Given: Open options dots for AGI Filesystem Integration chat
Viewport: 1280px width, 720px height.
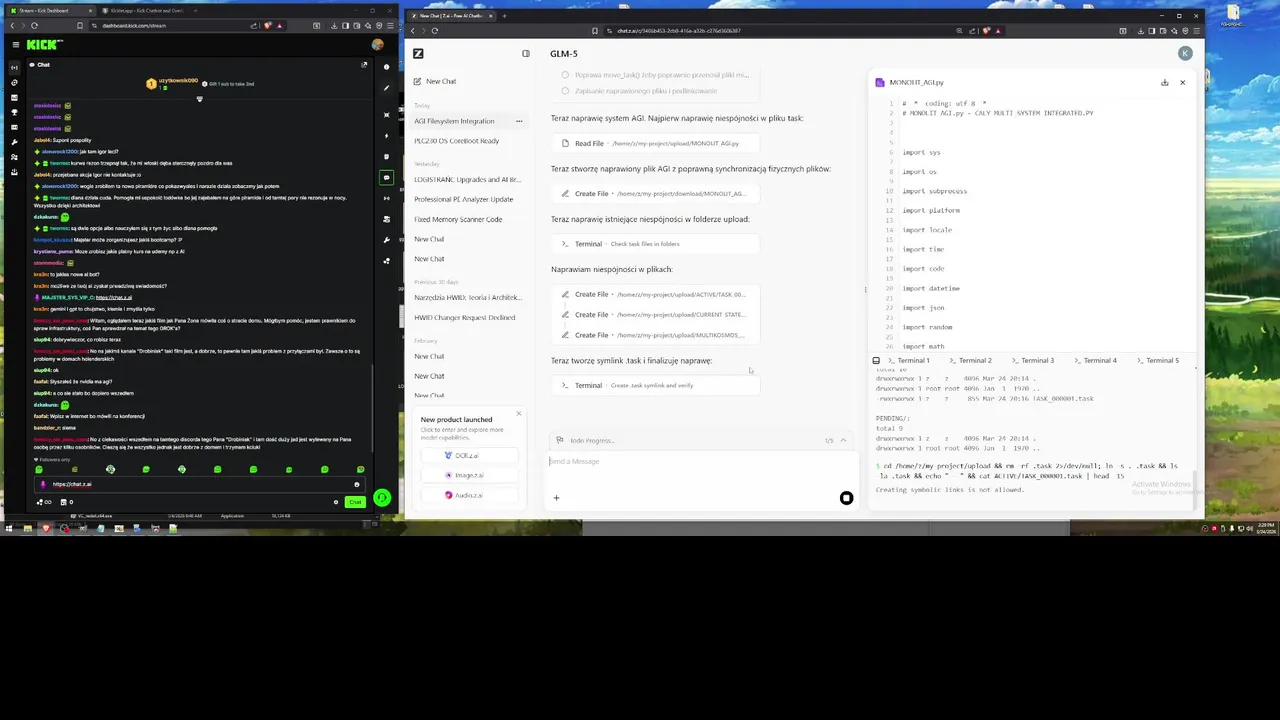Looking at the screenshot, I should [518, 121].
